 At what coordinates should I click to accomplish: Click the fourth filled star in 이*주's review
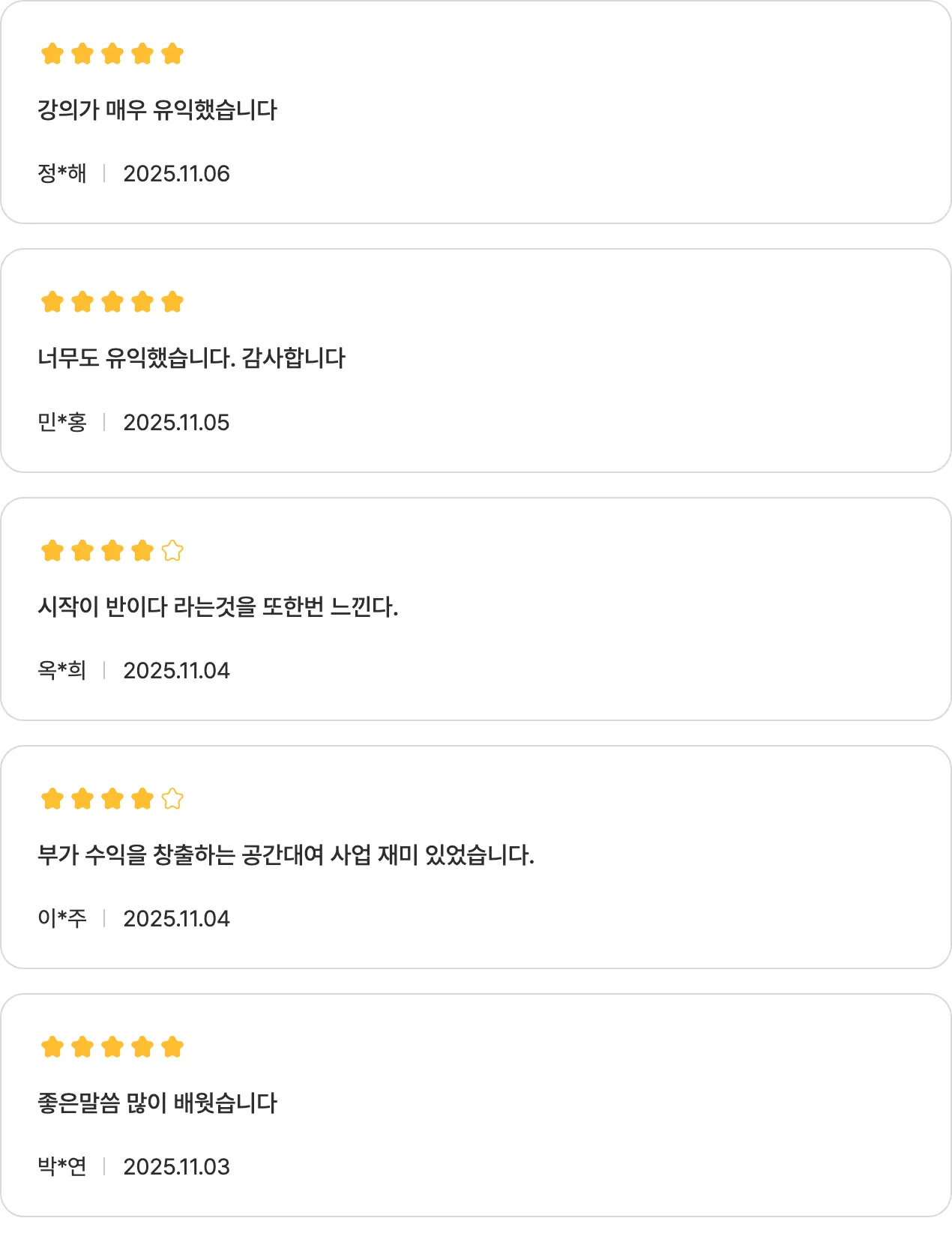pyautogui.click(x=142, y=799)
